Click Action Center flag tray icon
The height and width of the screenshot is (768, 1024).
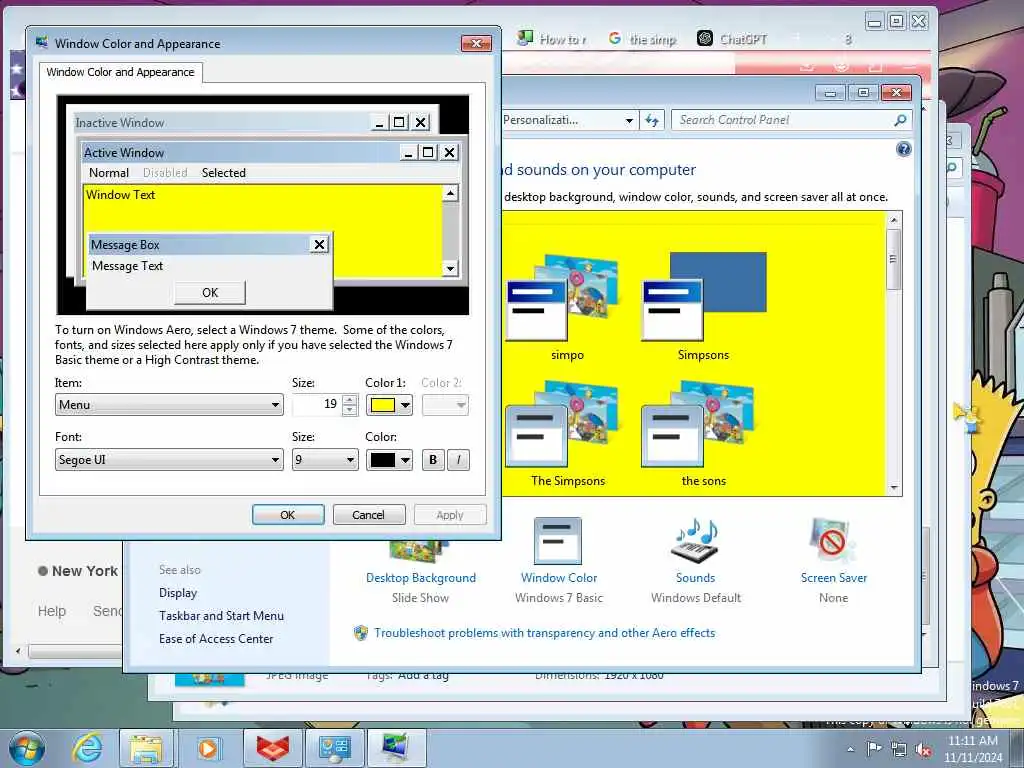[874, 748]
